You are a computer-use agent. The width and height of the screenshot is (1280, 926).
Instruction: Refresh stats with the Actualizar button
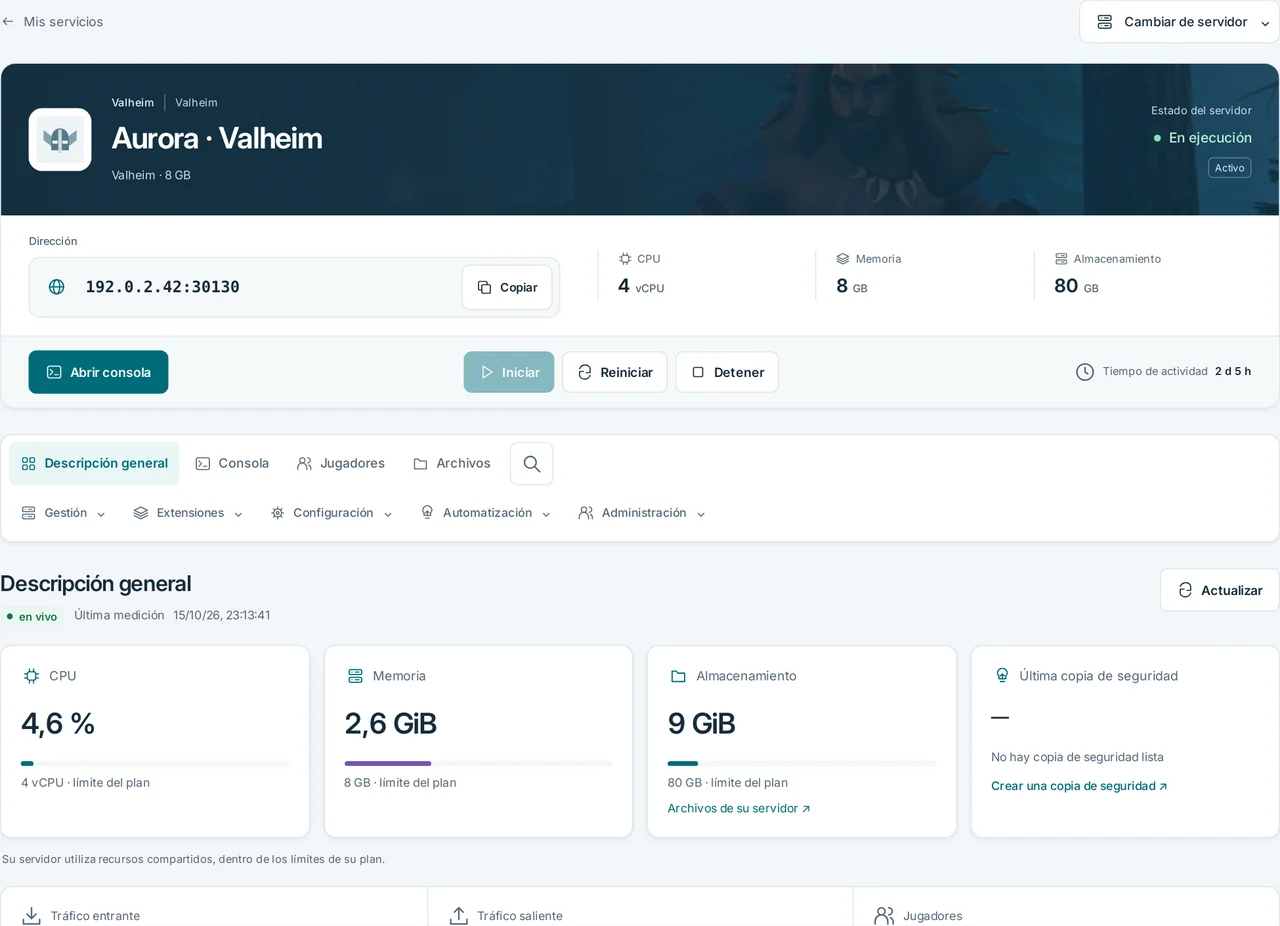1220,590
